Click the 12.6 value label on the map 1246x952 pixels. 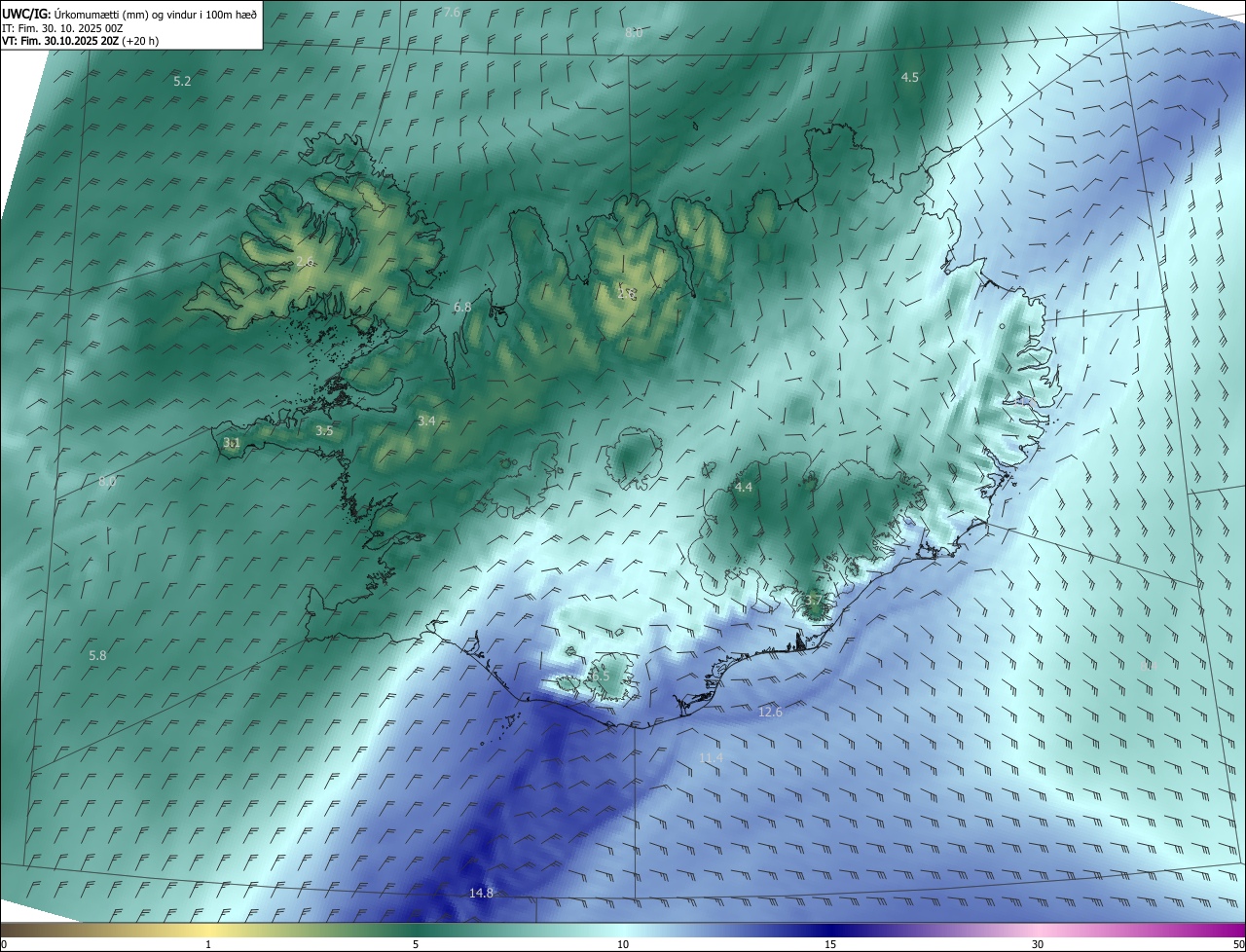click(770, 712)
